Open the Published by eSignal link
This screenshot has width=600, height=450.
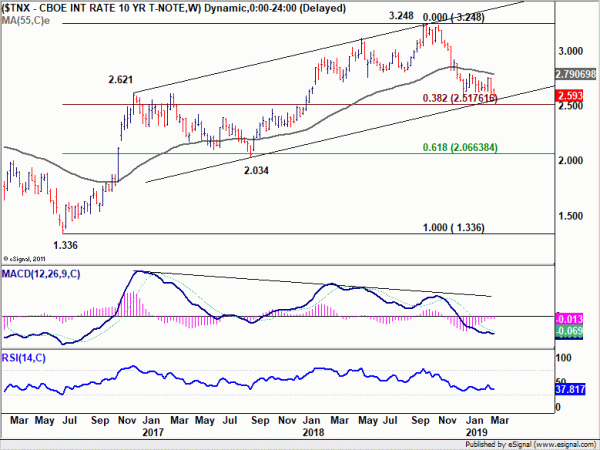(x=531, y=445)
